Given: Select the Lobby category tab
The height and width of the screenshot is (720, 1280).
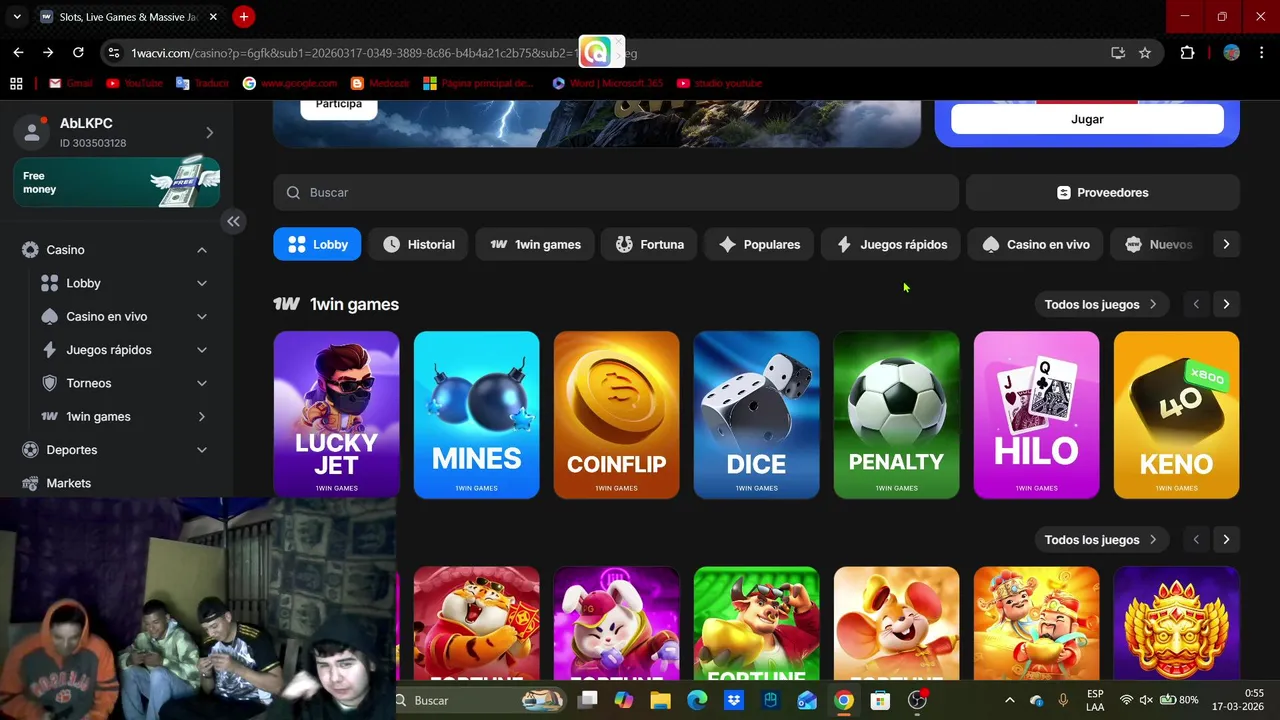Looking at the screenshot, I should click(317, 244).
